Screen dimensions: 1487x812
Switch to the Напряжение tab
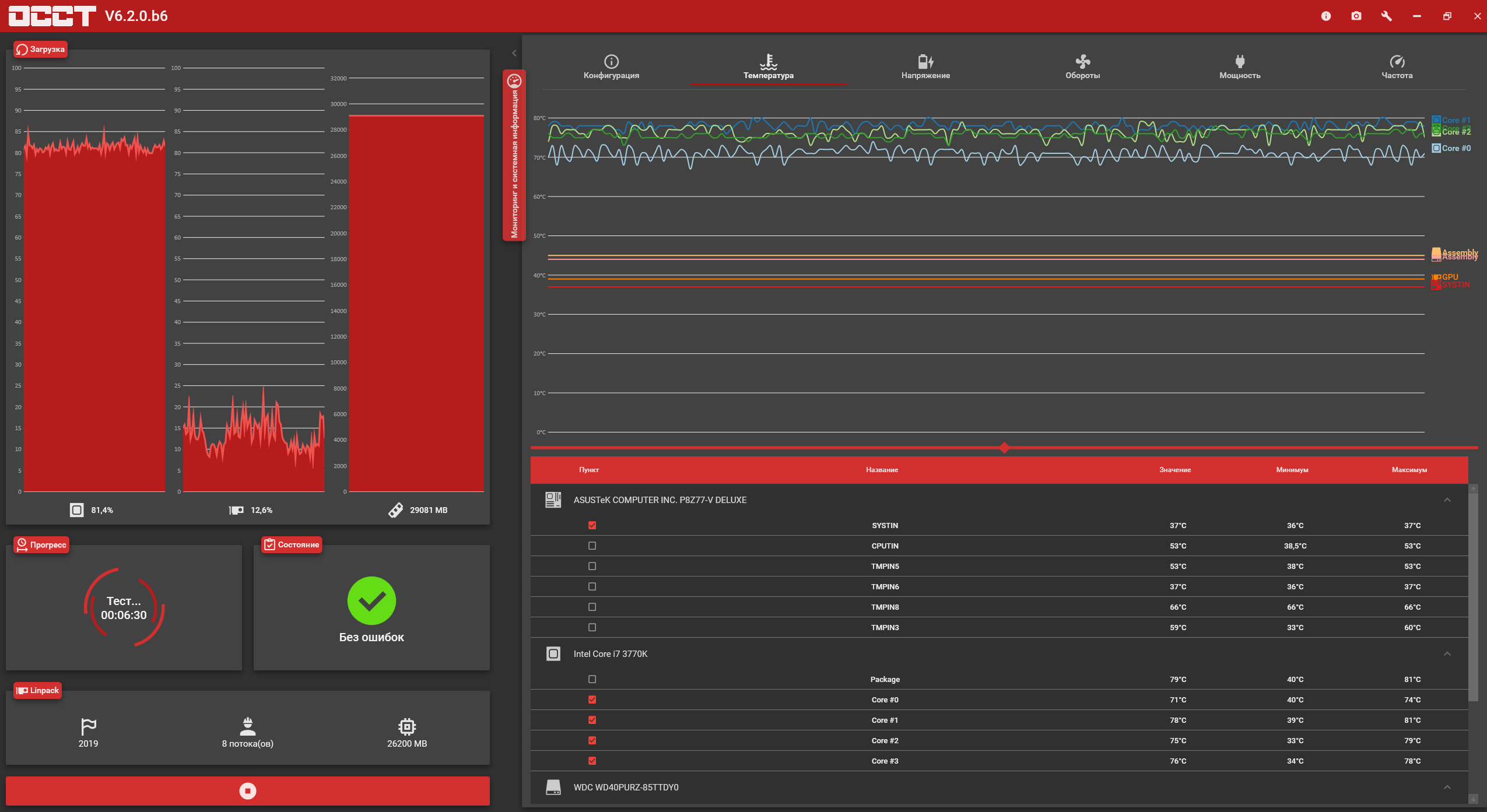[x=925, y=67]
